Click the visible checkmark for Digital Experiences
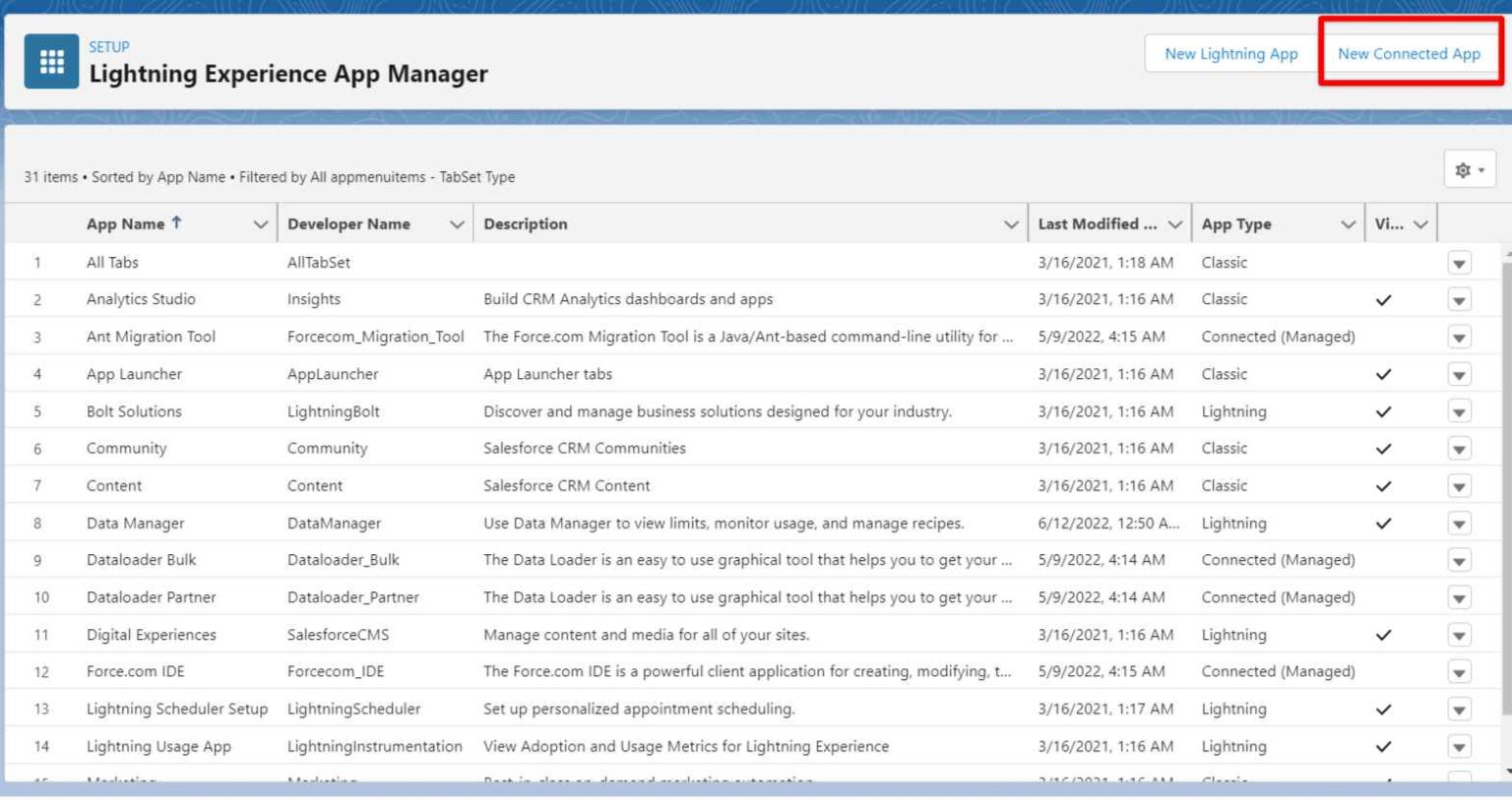The width and height of the screenshot is (1512, 810). [x=1383, y=635]
